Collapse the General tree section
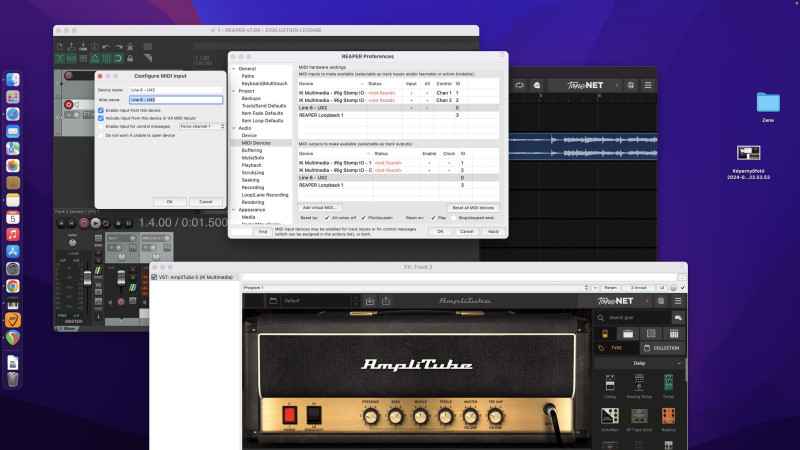Viewport: 800px width, 450px height. [234, 68]
